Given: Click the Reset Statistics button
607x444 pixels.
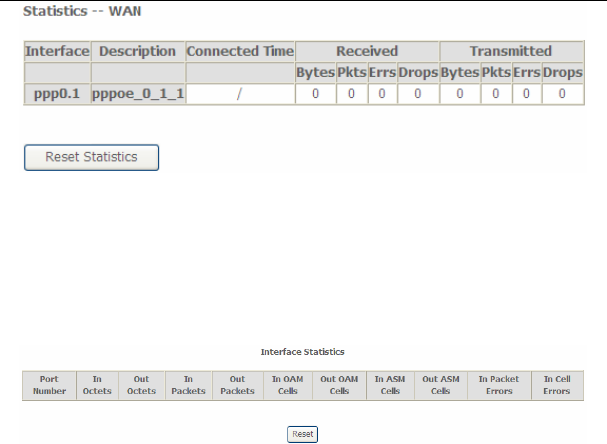Looking at the screenshot, I should click(x=91, y=157).
